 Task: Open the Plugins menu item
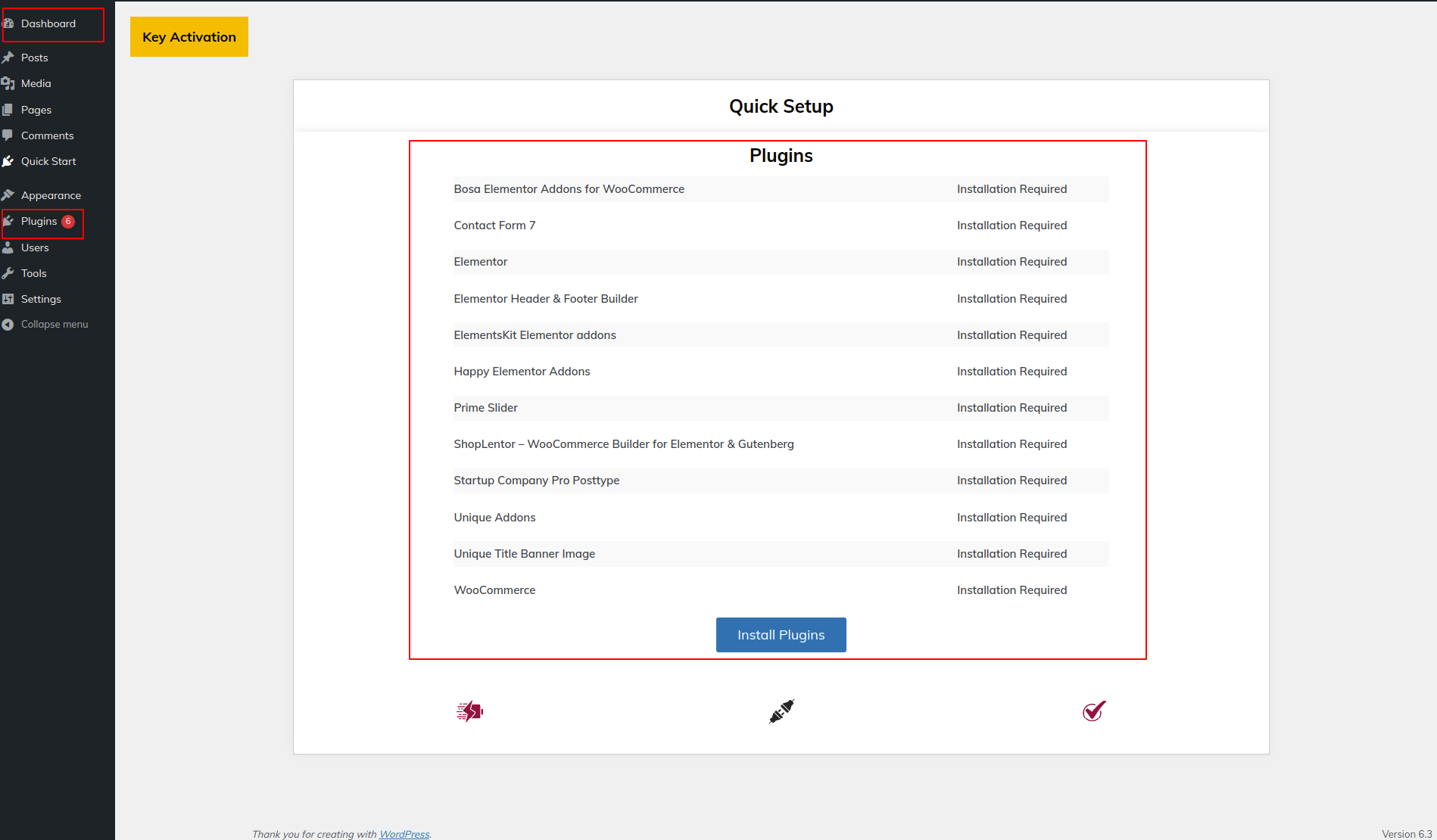[x=39, y=222]
